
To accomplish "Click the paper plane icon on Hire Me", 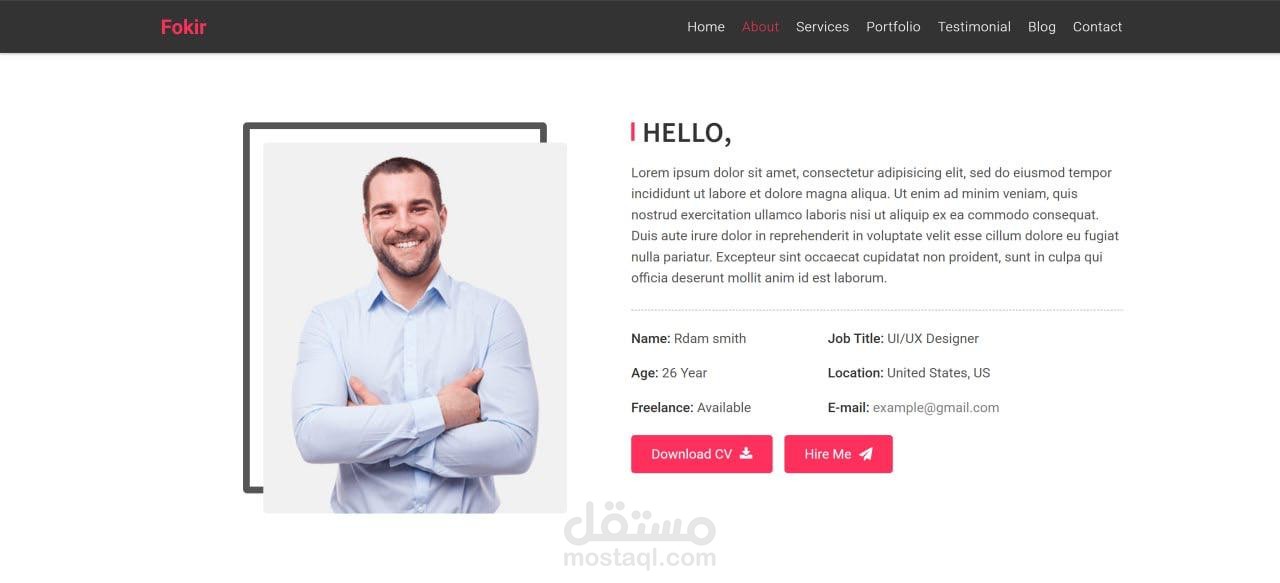I will [866, 454].
